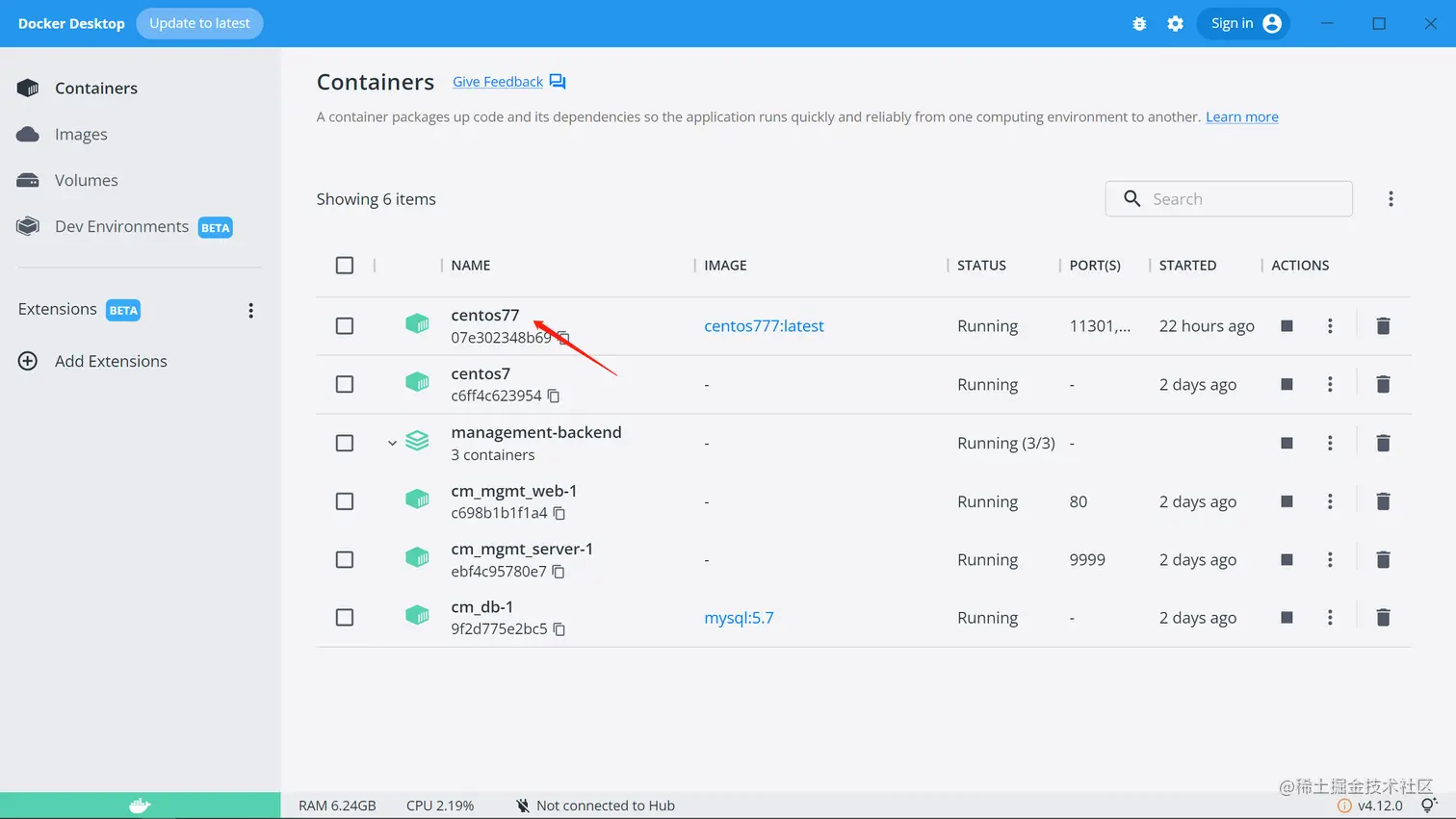Open the mysql:5.7 image link
1456x819 pixels.
[x=739, y=618]
